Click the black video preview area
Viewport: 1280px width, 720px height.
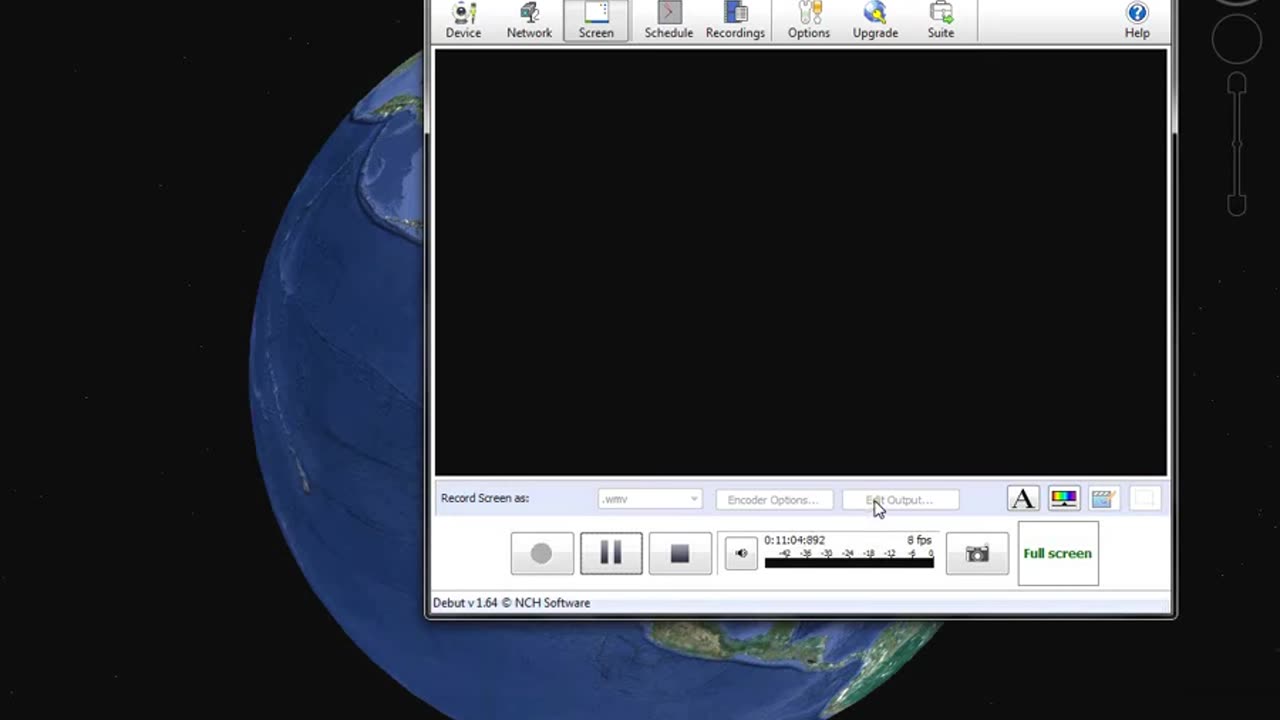click(800, 262)
